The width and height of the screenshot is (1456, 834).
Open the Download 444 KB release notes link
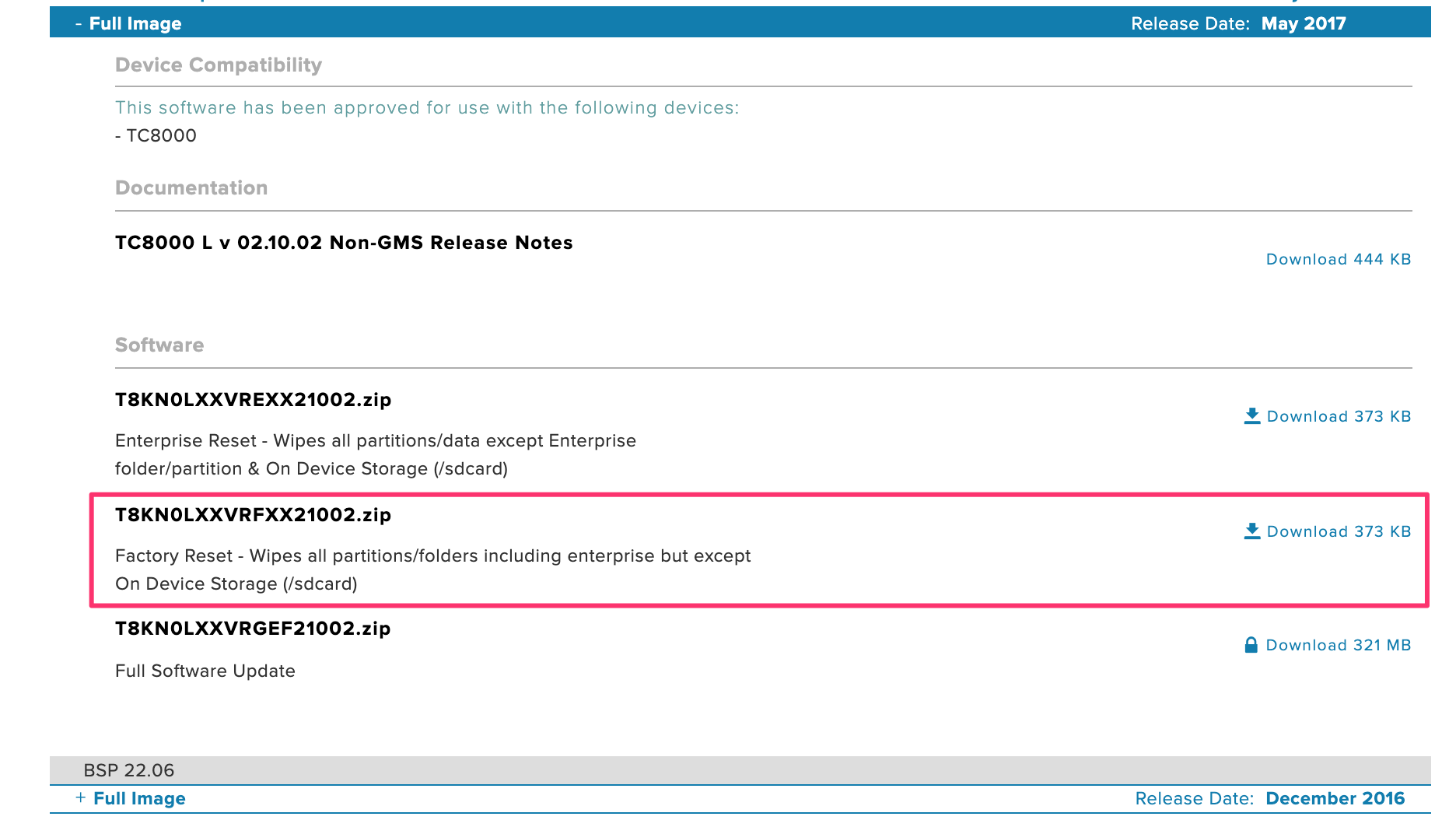[x=1338, y=259]
